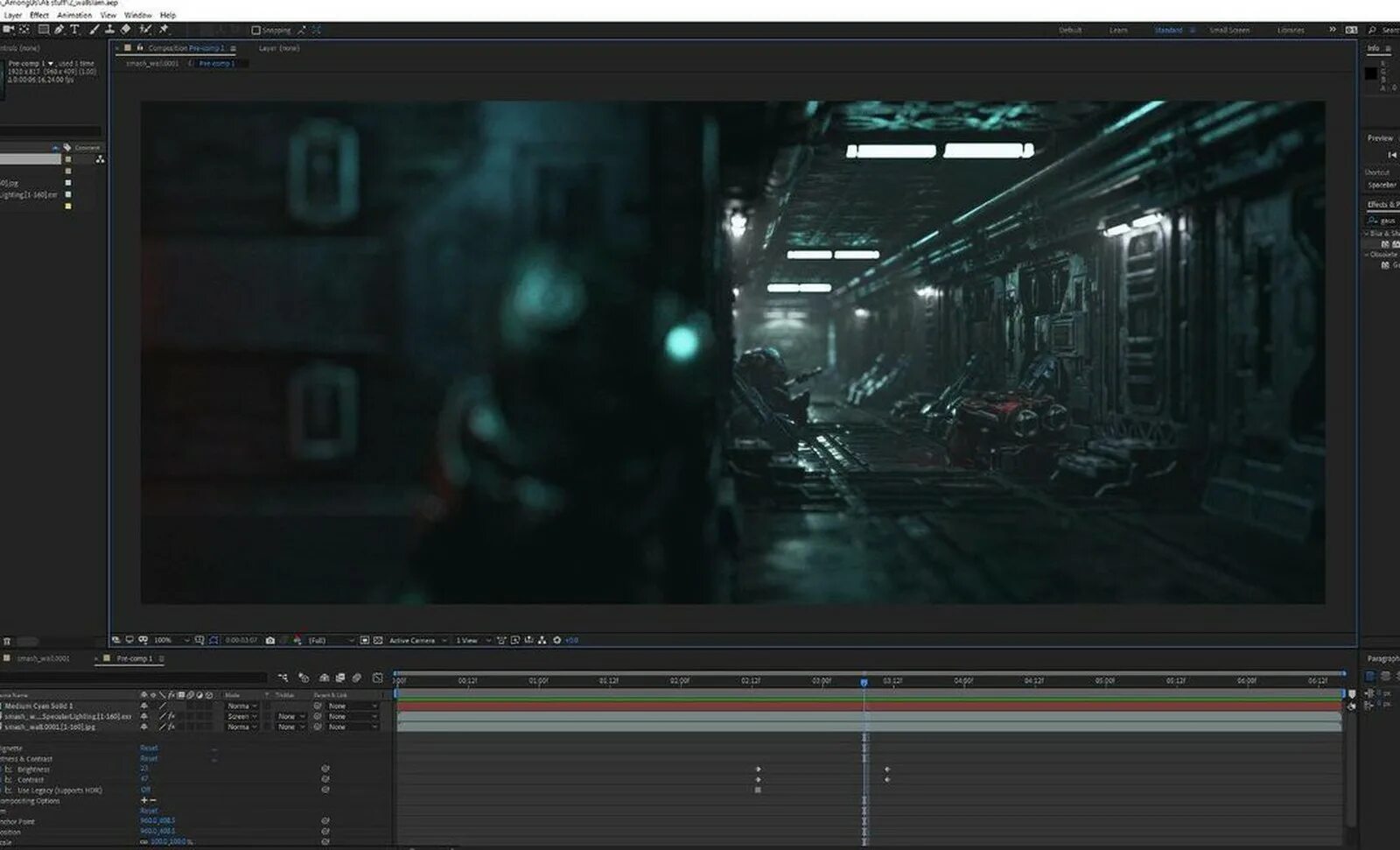Open parent None dropdown for Medium Cyan Solid

(x=353, y=706)
